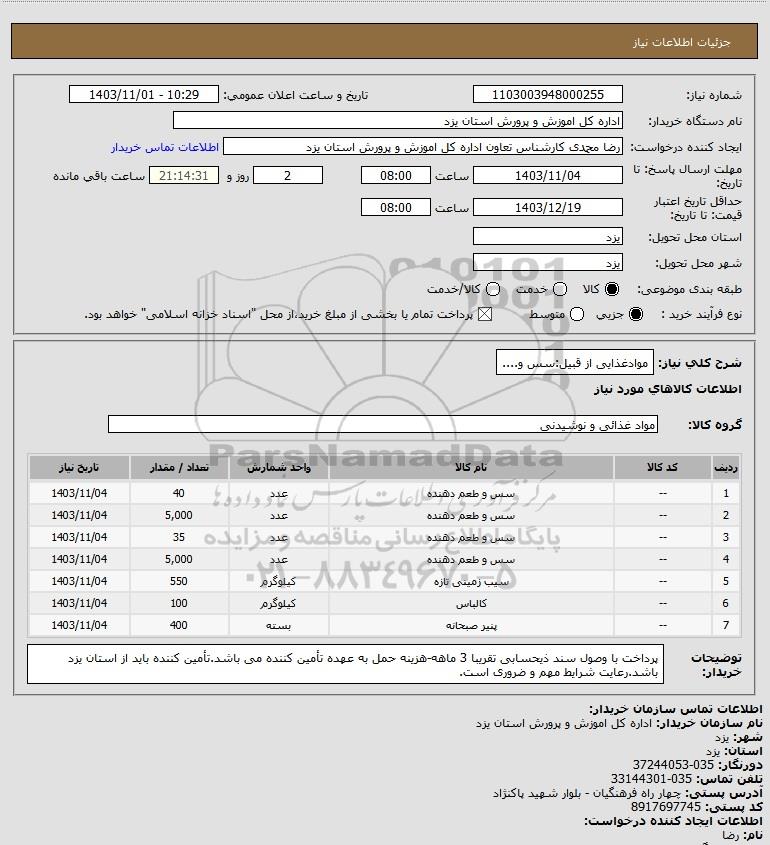Click quantity 5,000 in row 4
This screenshot has width=770, height=845.
click(179, 559)
